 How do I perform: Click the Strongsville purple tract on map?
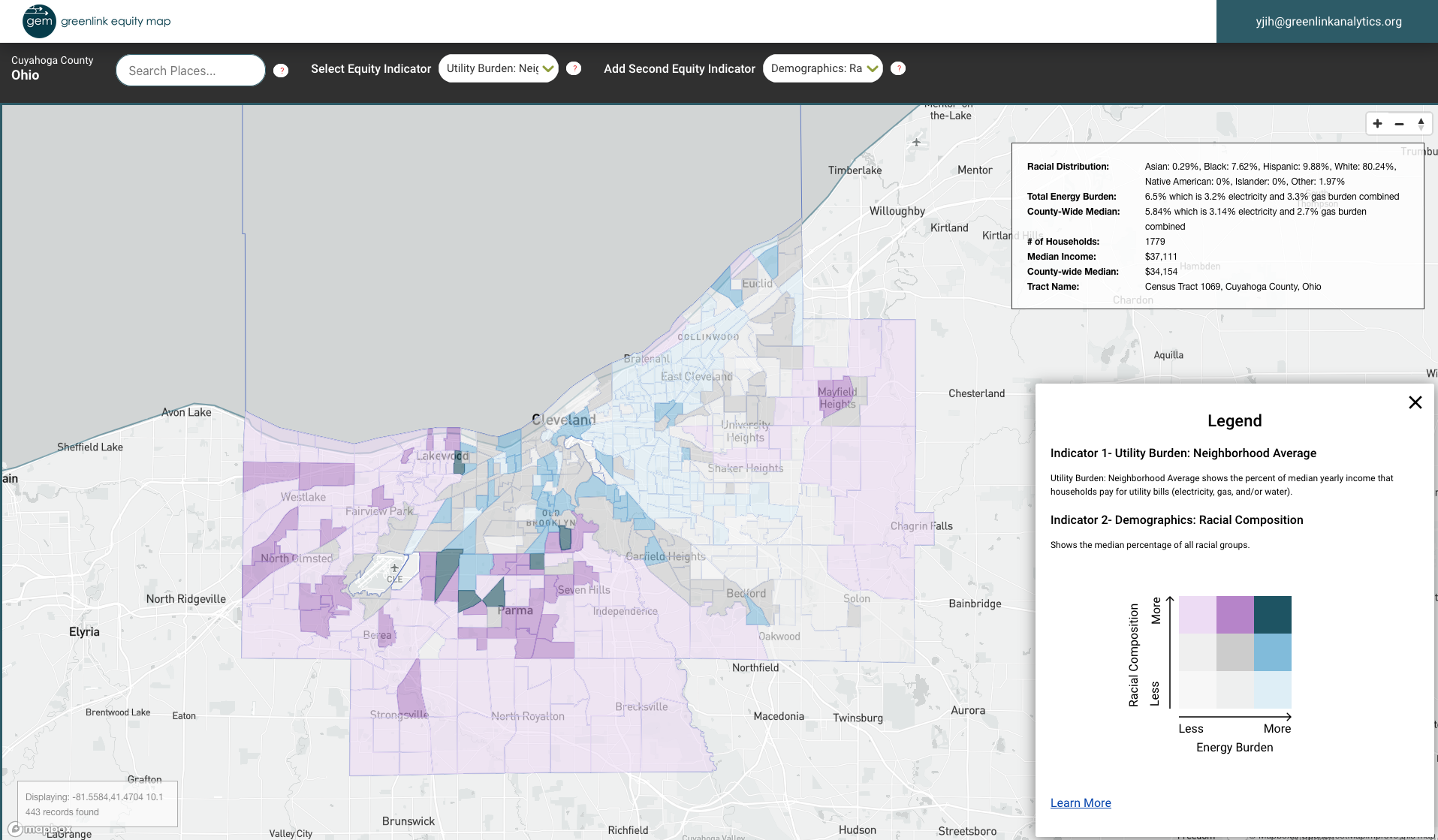410,687
